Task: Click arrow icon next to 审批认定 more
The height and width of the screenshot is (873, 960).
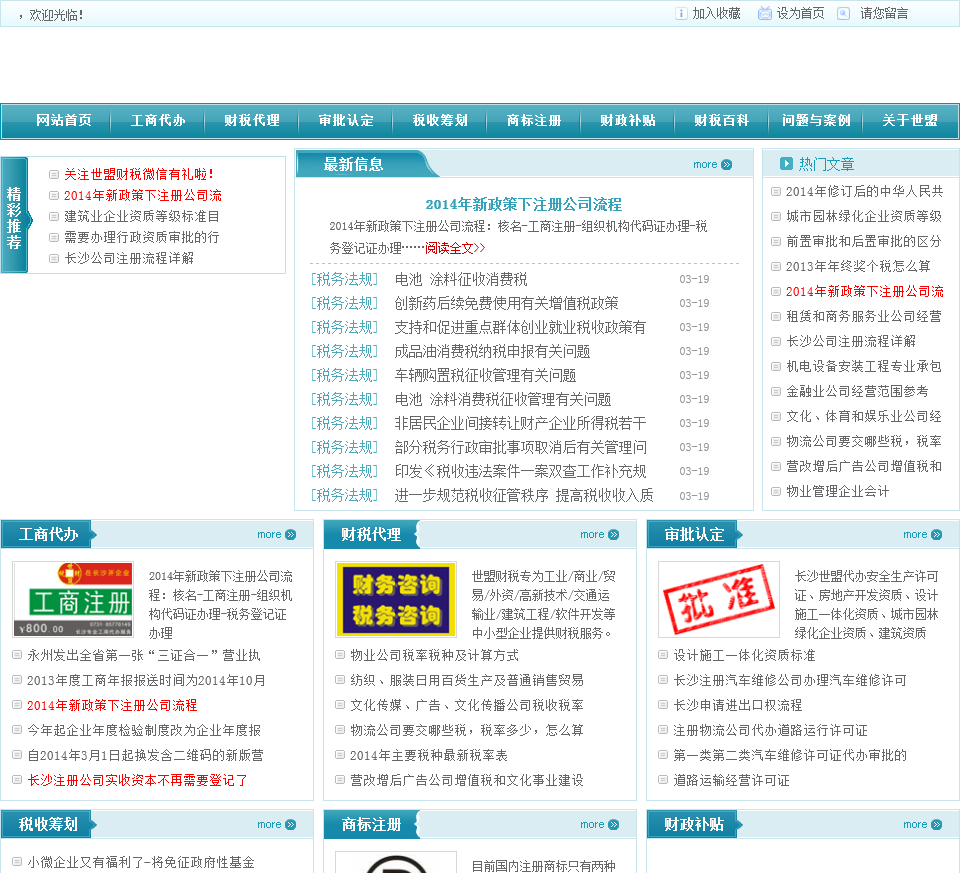Action: (937, 534)
